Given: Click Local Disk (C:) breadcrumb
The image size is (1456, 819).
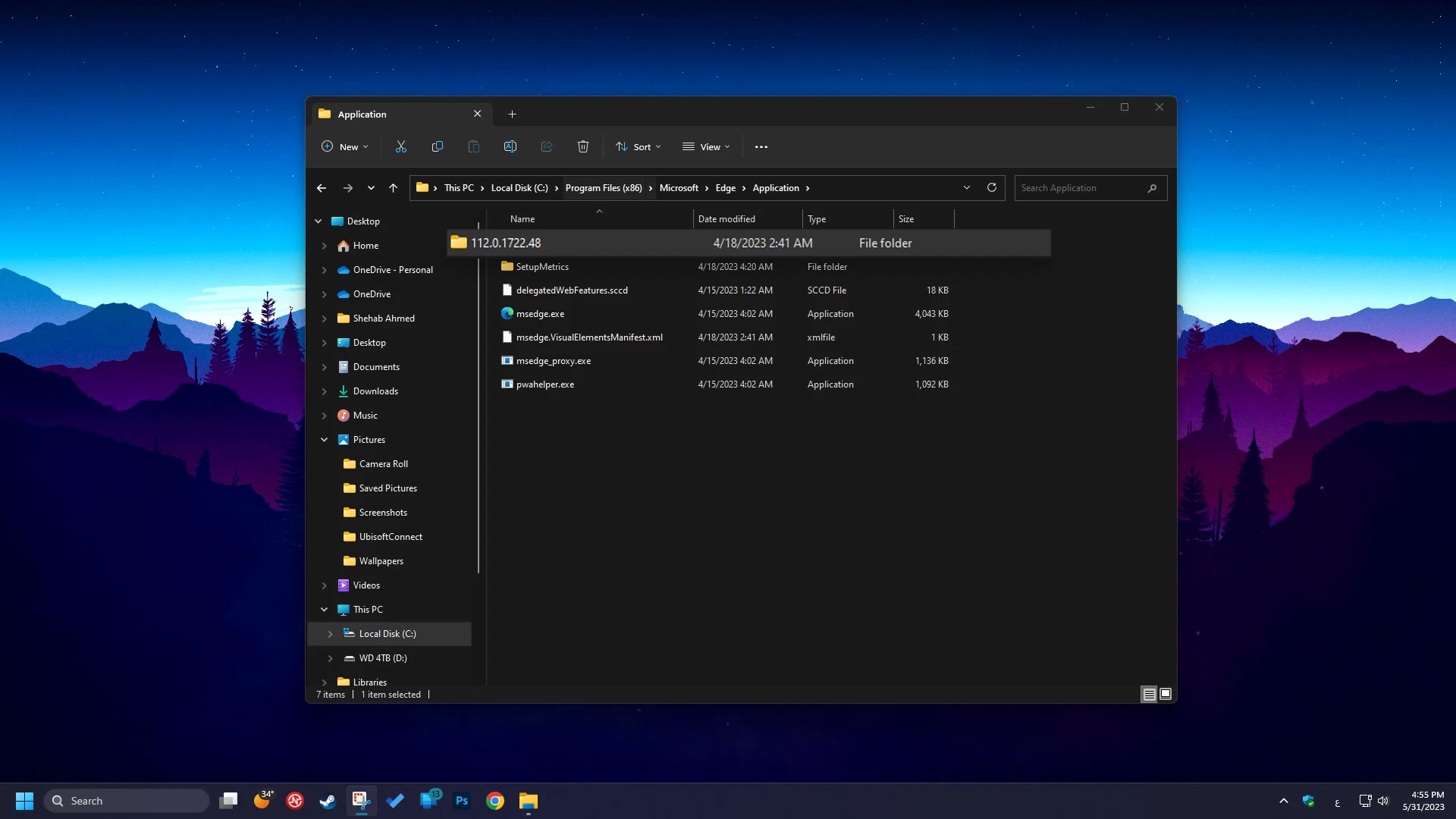Looking at the screenshot, I should tap(519, 188).
